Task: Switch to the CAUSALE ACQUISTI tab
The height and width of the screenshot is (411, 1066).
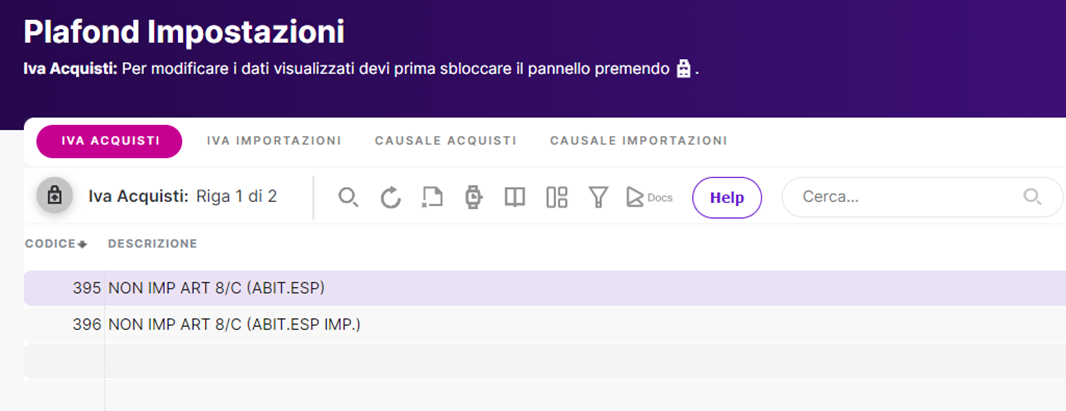Action: click(445, 141)
